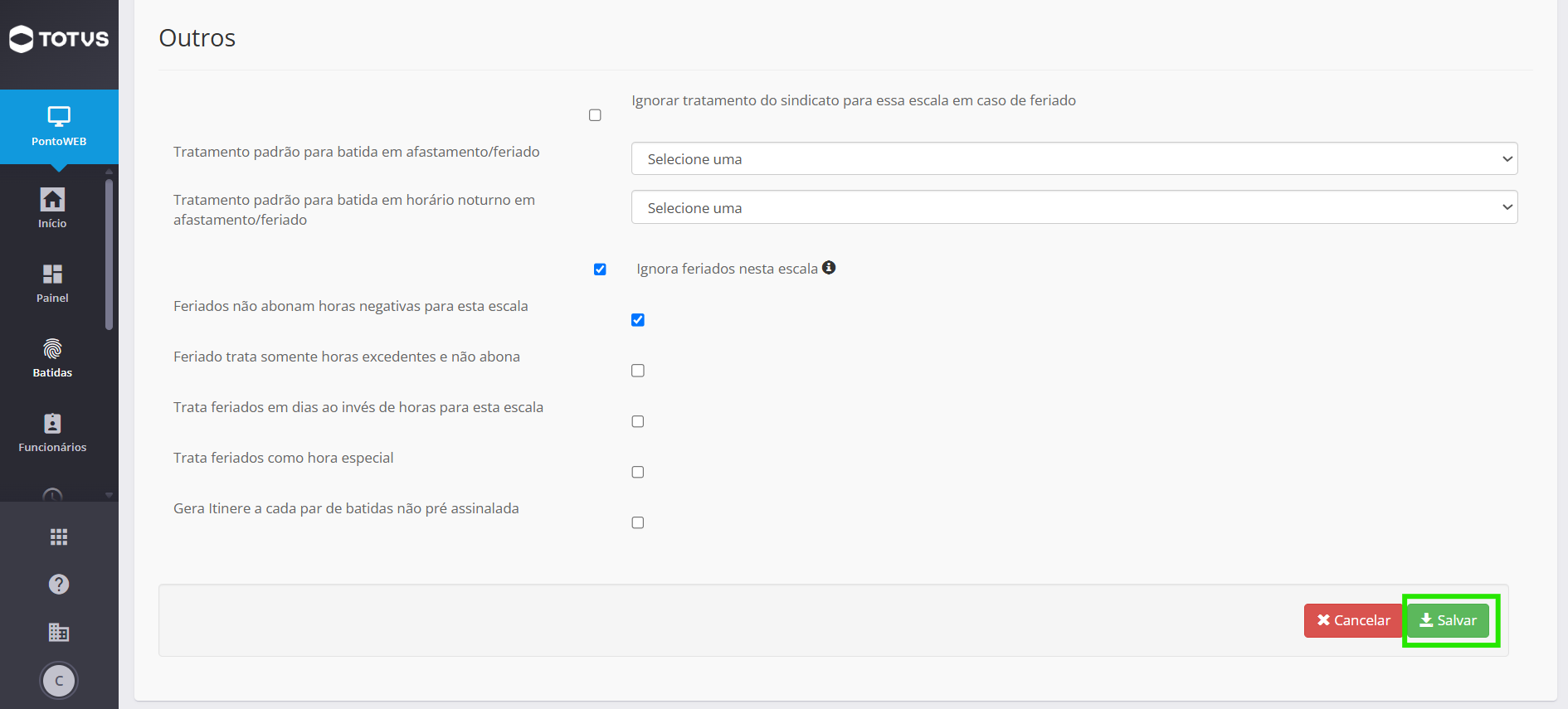Click sidebar scroll down arrow
This screenshot has height=709, width=1568.
[109, 495]
